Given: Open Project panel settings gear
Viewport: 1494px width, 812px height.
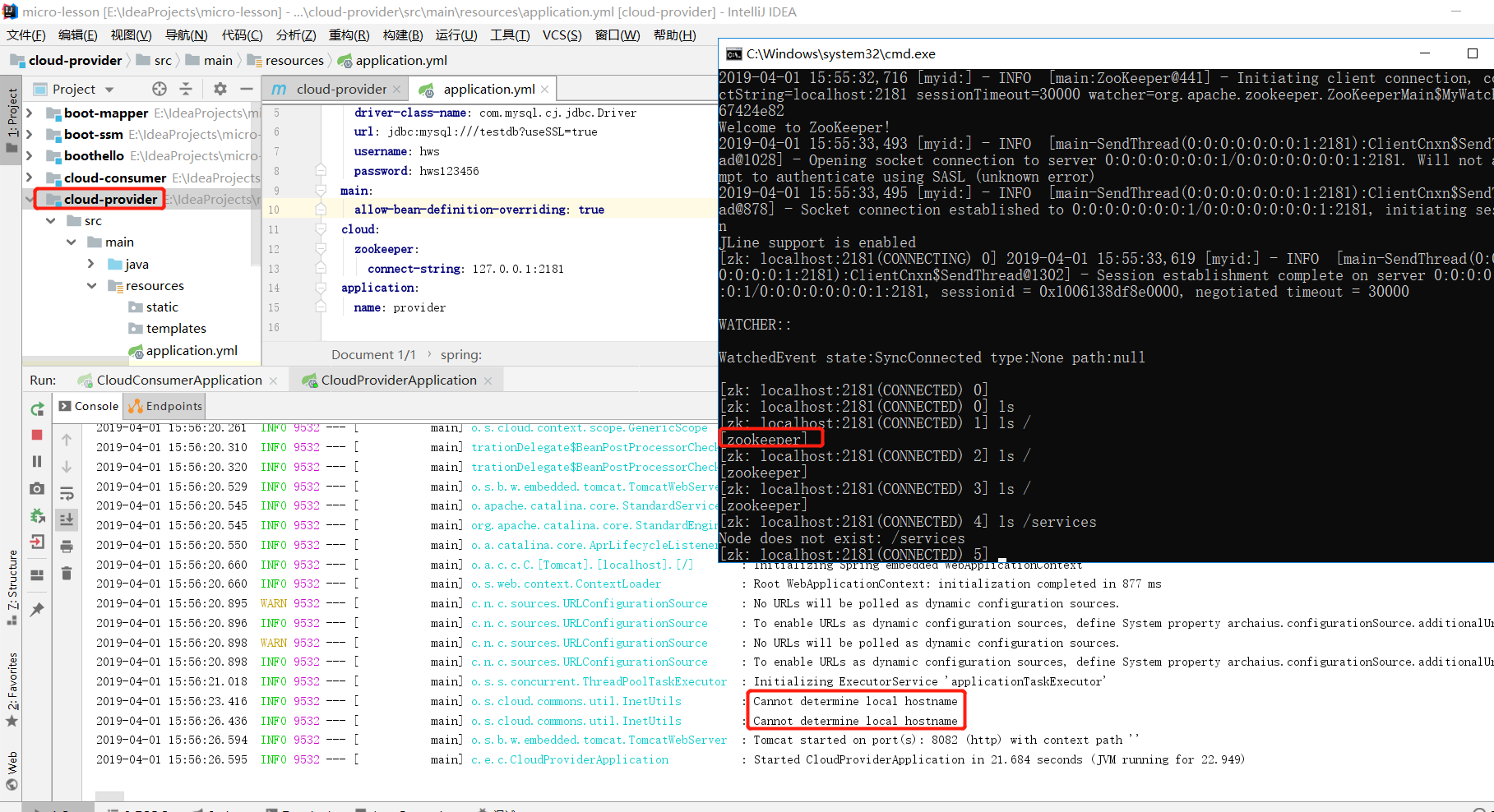Looking at the screenshot, I should 220,89.
